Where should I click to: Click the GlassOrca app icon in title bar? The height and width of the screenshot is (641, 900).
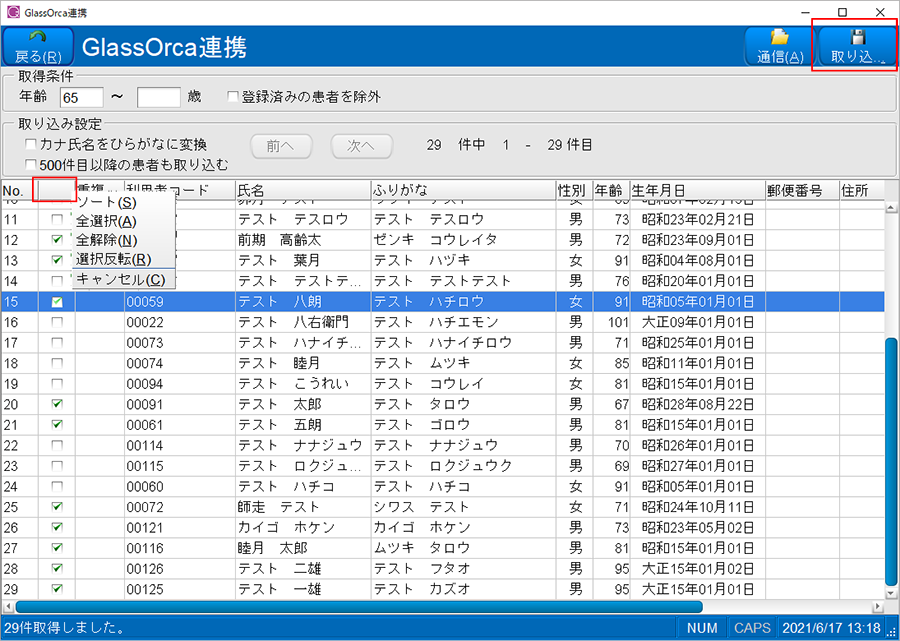(12, 12)
